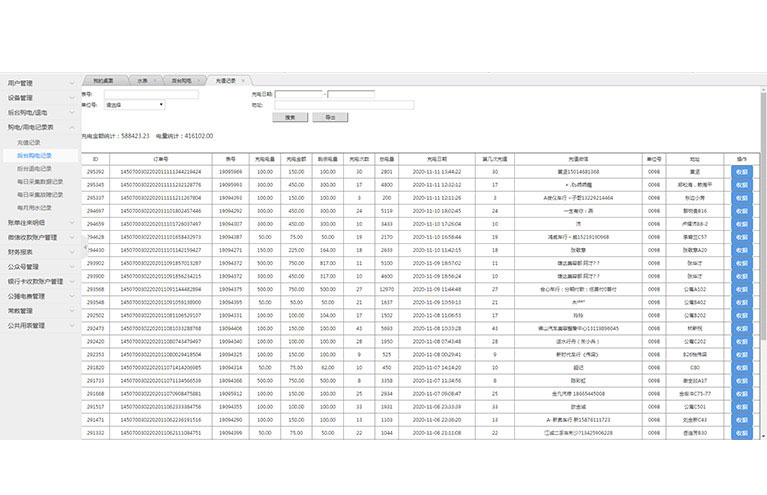This screenshot has width=767, height=495.
Task: Click the blue button in row 295392
Action: (742, 172)
